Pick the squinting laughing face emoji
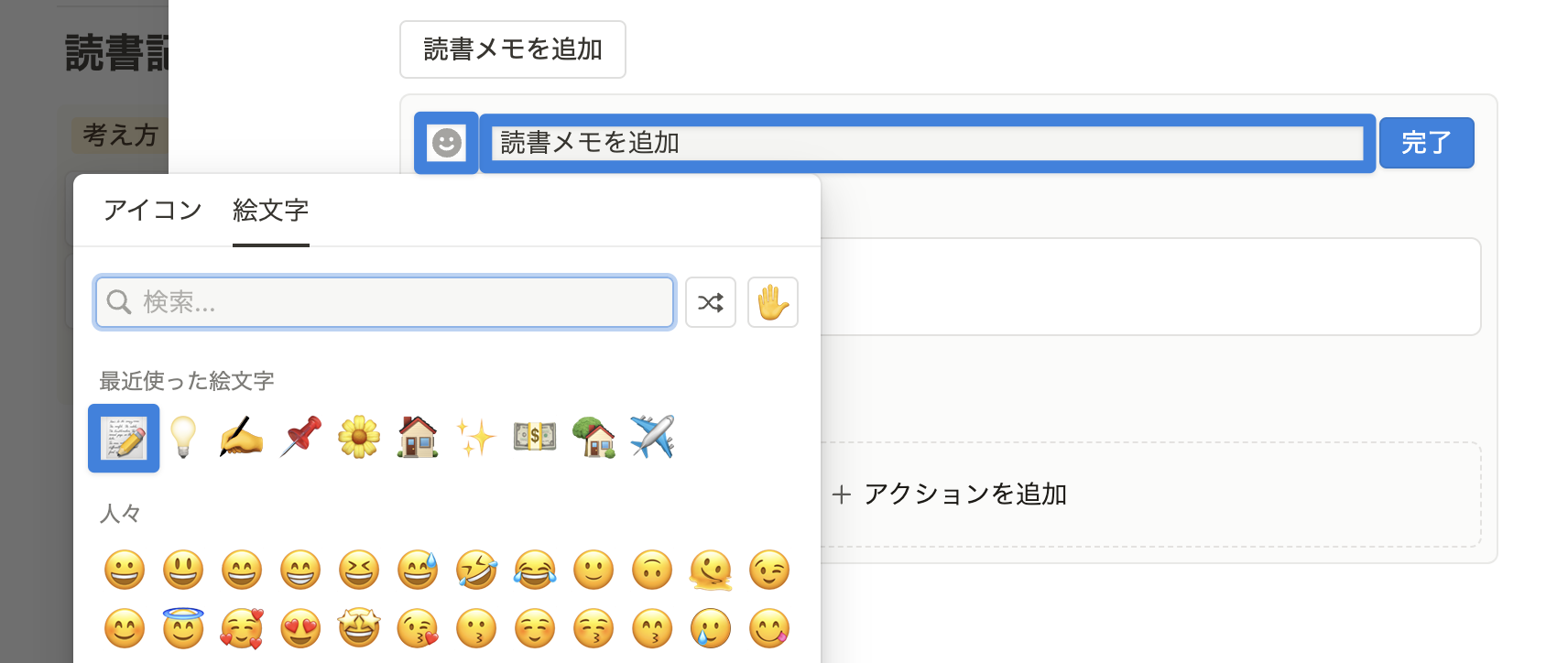The height and width of the screenshot is (663, 1568). tap(359, 570)
